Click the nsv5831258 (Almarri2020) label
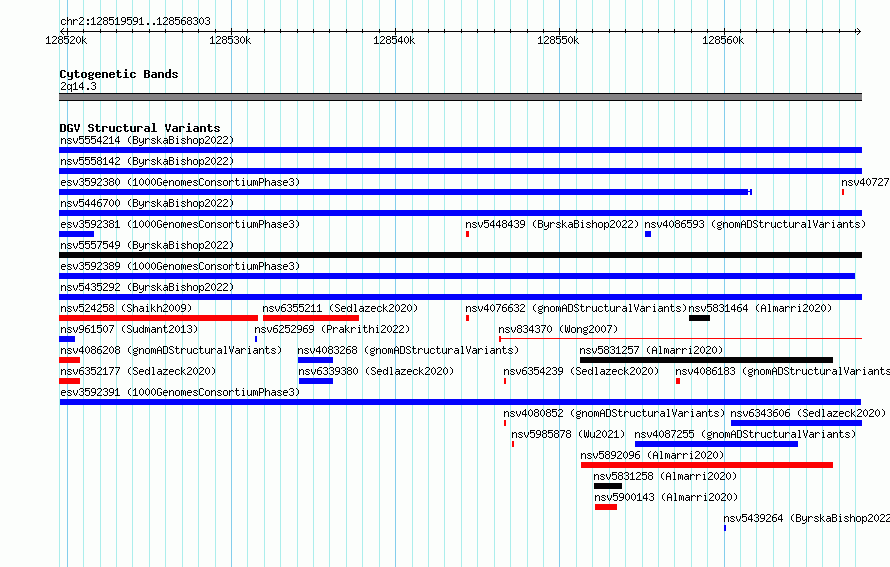 pos(665,476)
